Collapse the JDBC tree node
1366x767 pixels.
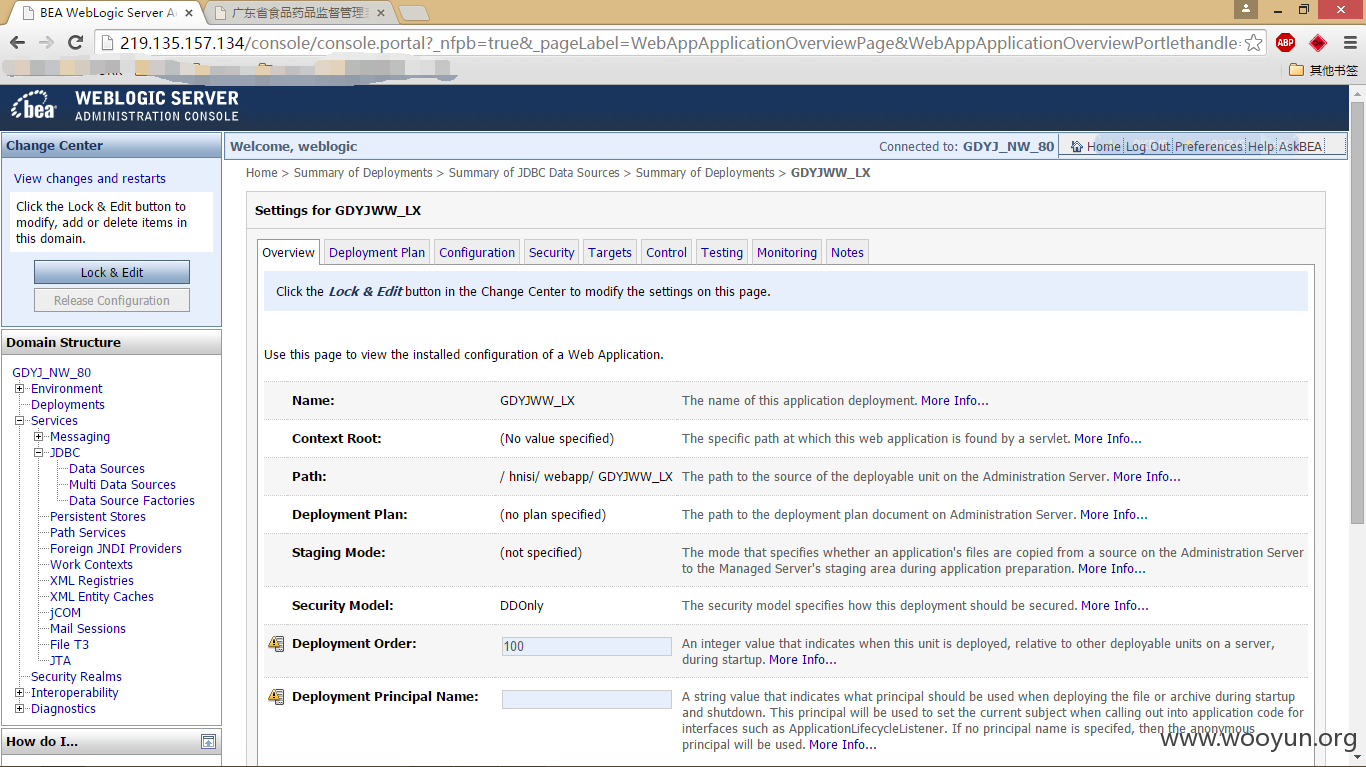click(x=39, y=453)
